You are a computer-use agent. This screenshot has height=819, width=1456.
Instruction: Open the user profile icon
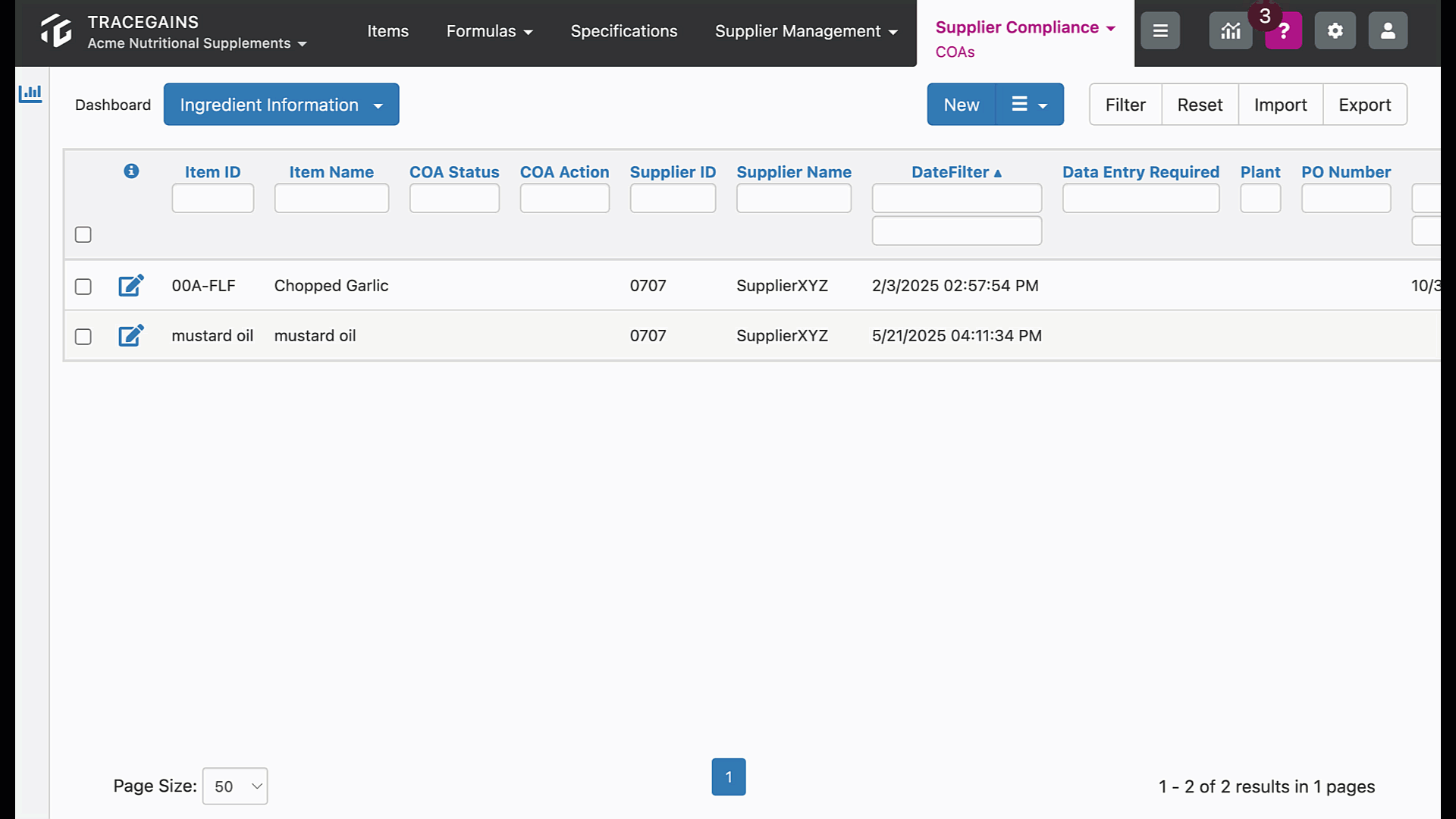tap(1387, 30)
